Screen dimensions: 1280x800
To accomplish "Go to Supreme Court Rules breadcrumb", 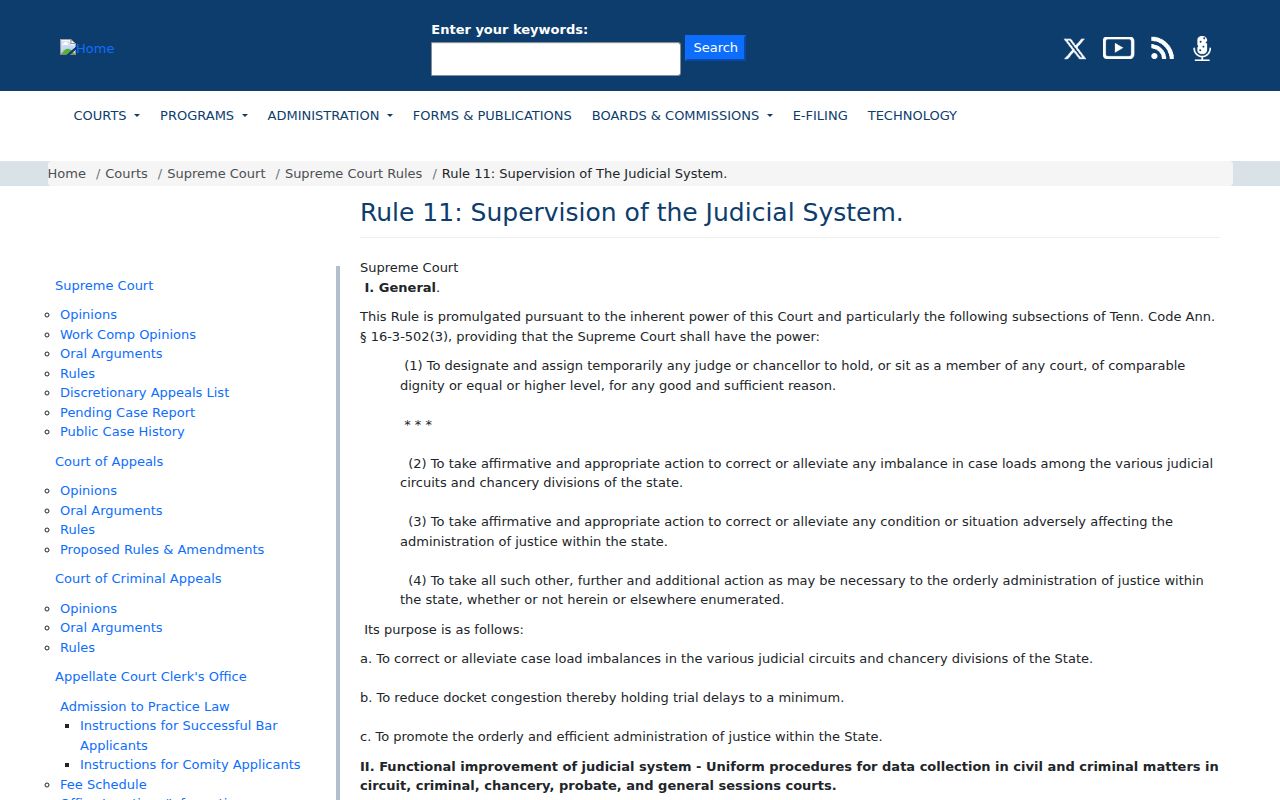I will (353, 174).
